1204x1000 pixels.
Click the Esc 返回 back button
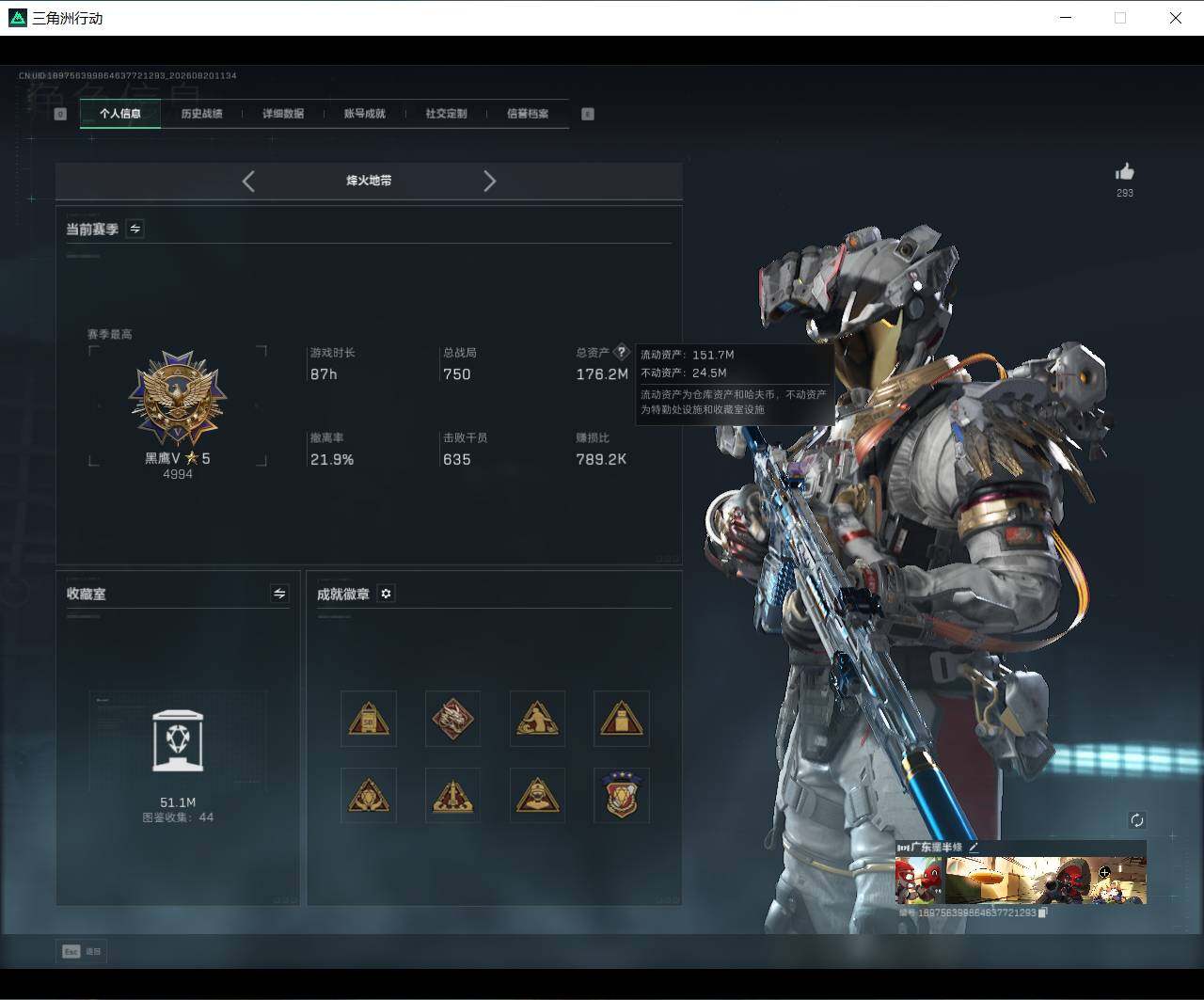(x=82, y=951)
